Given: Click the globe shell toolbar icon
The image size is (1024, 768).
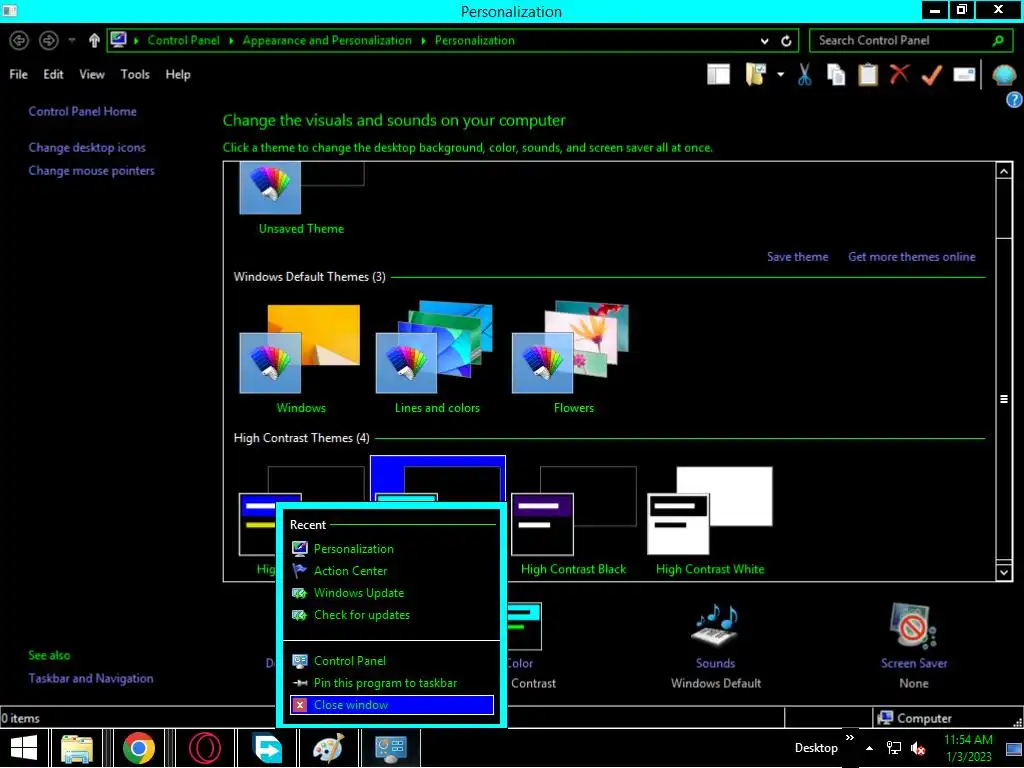Looking at the screenshot, I should (1004, 75).
